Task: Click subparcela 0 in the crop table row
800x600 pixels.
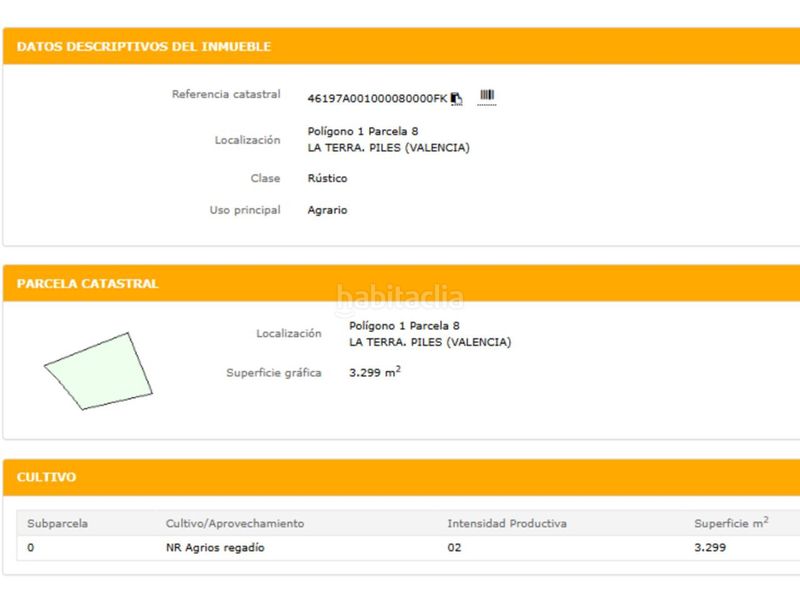Action: 30,548
